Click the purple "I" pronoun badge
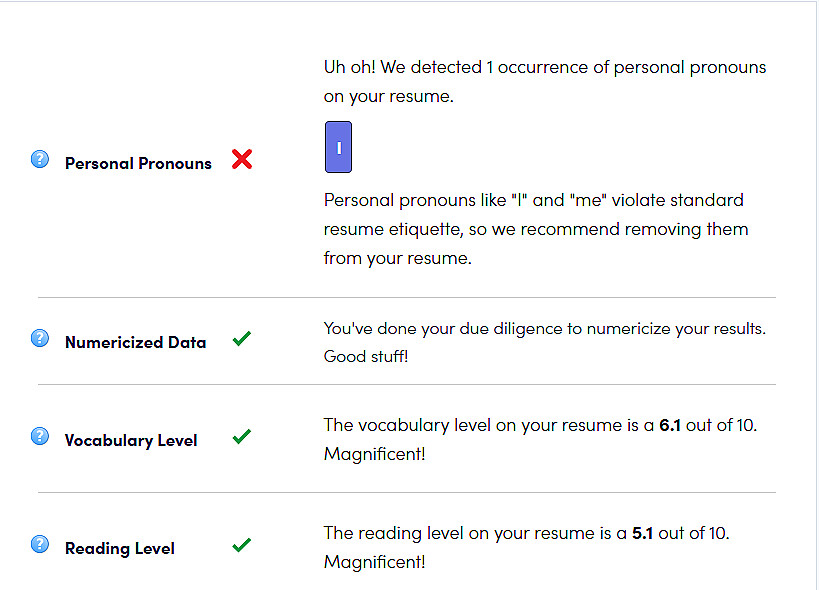The image size is (819, 590). (338, 147)
